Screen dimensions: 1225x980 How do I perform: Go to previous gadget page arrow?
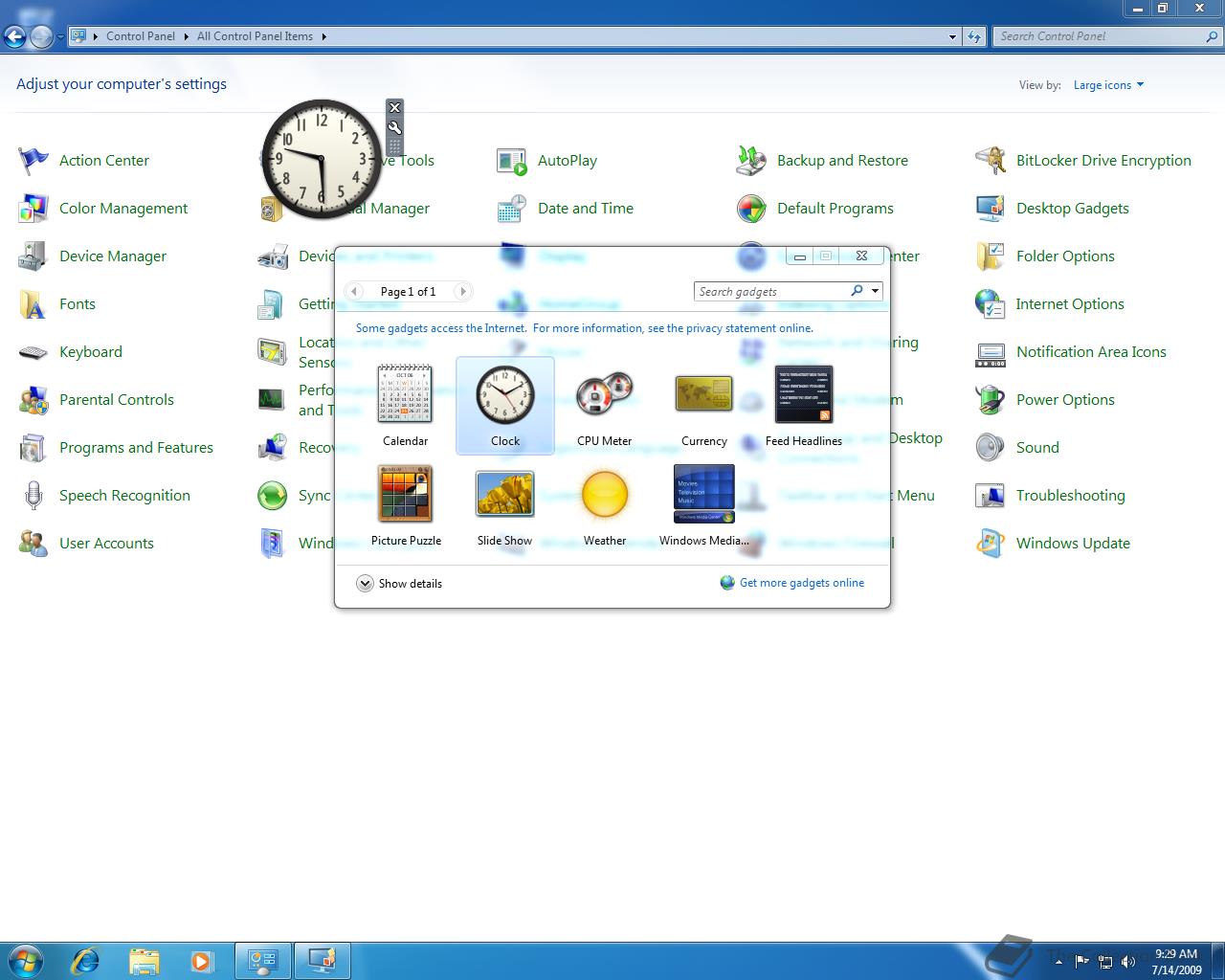pos(354,291)
